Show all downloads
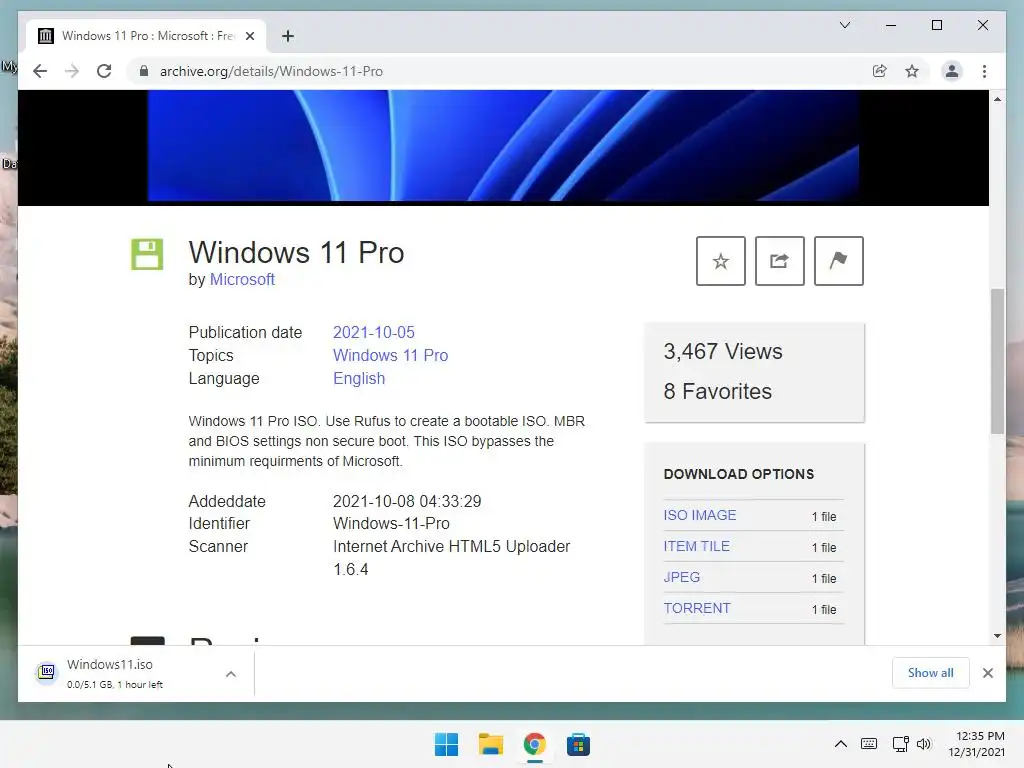 tap(930, 673)
